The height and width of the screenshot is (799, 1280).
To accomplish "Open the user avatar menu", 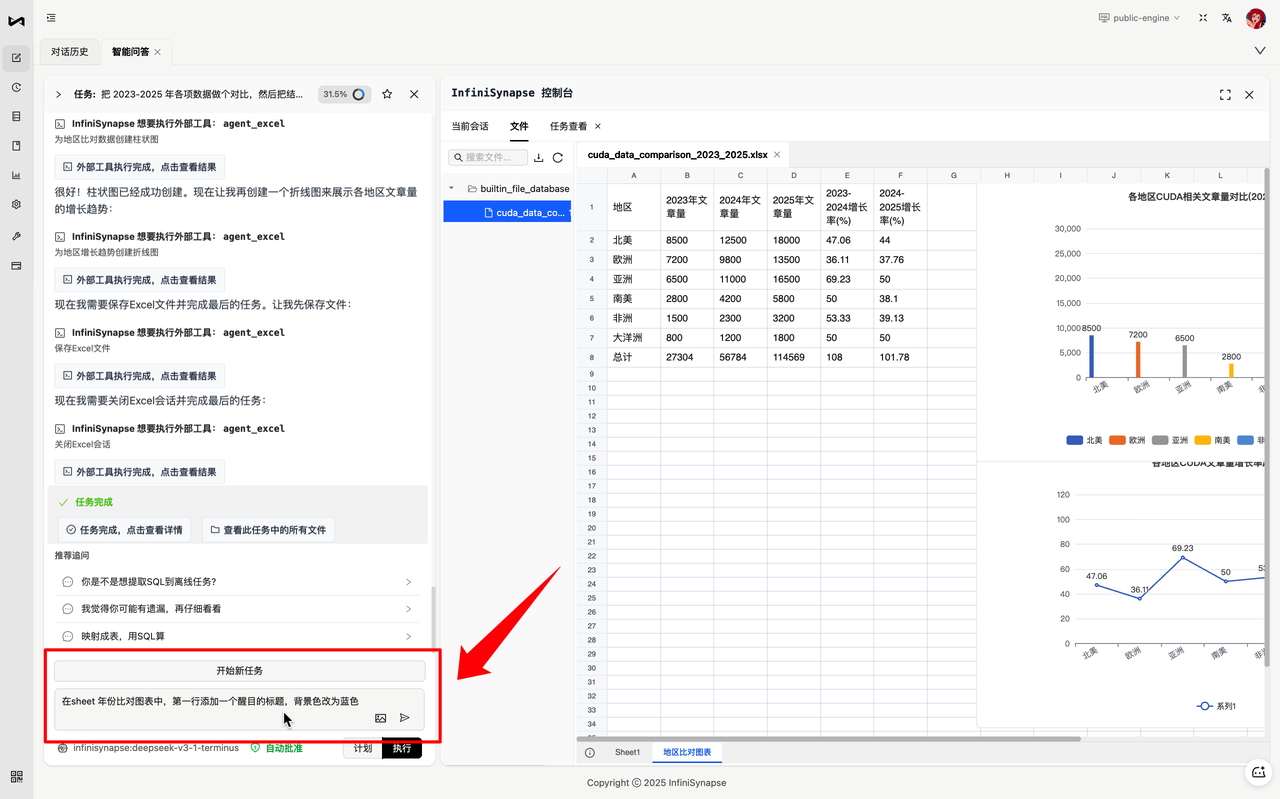I will click(1256, 18).
